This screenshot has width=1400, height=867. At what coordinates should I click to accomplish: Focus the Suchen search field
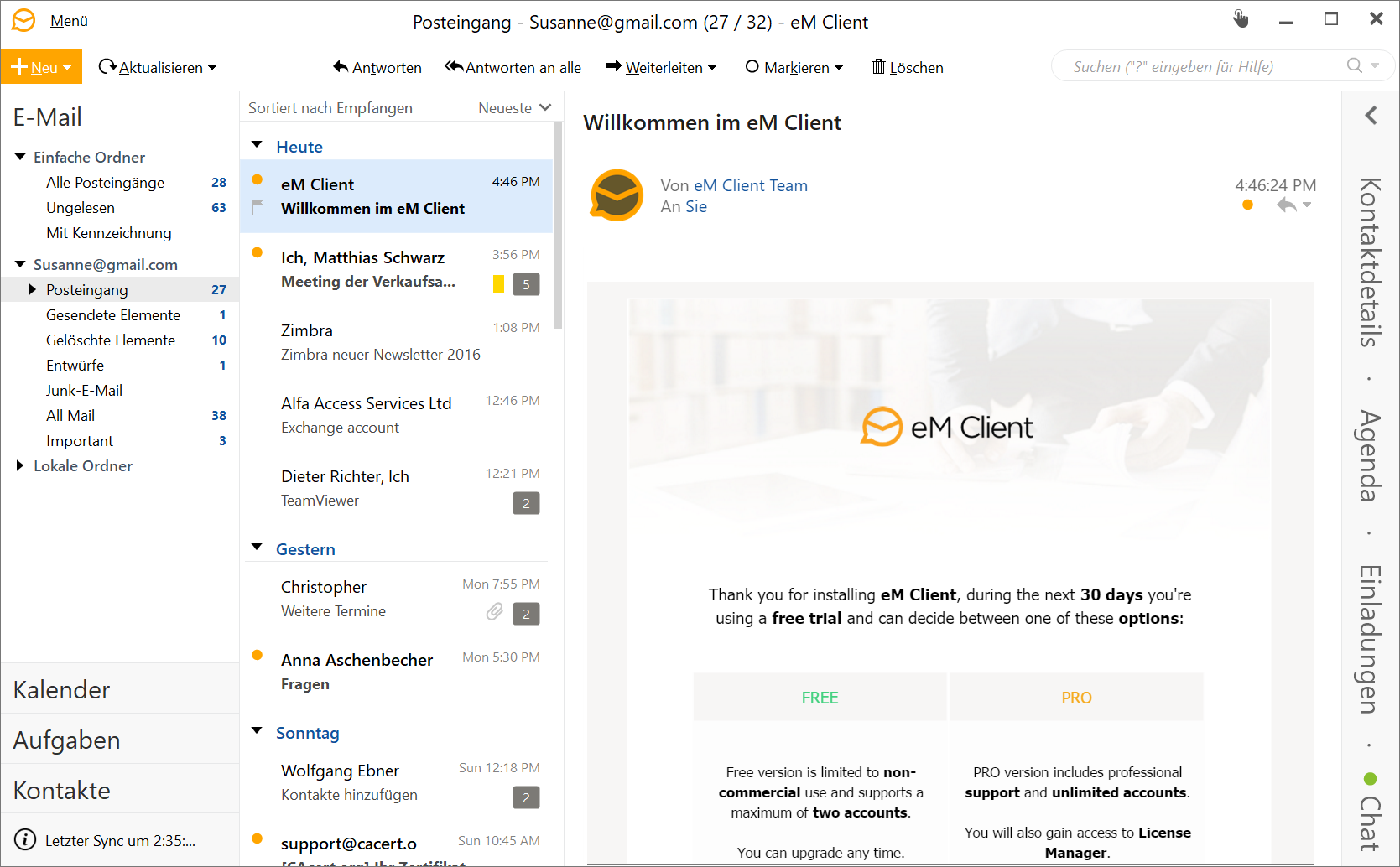pos(1200,66)
